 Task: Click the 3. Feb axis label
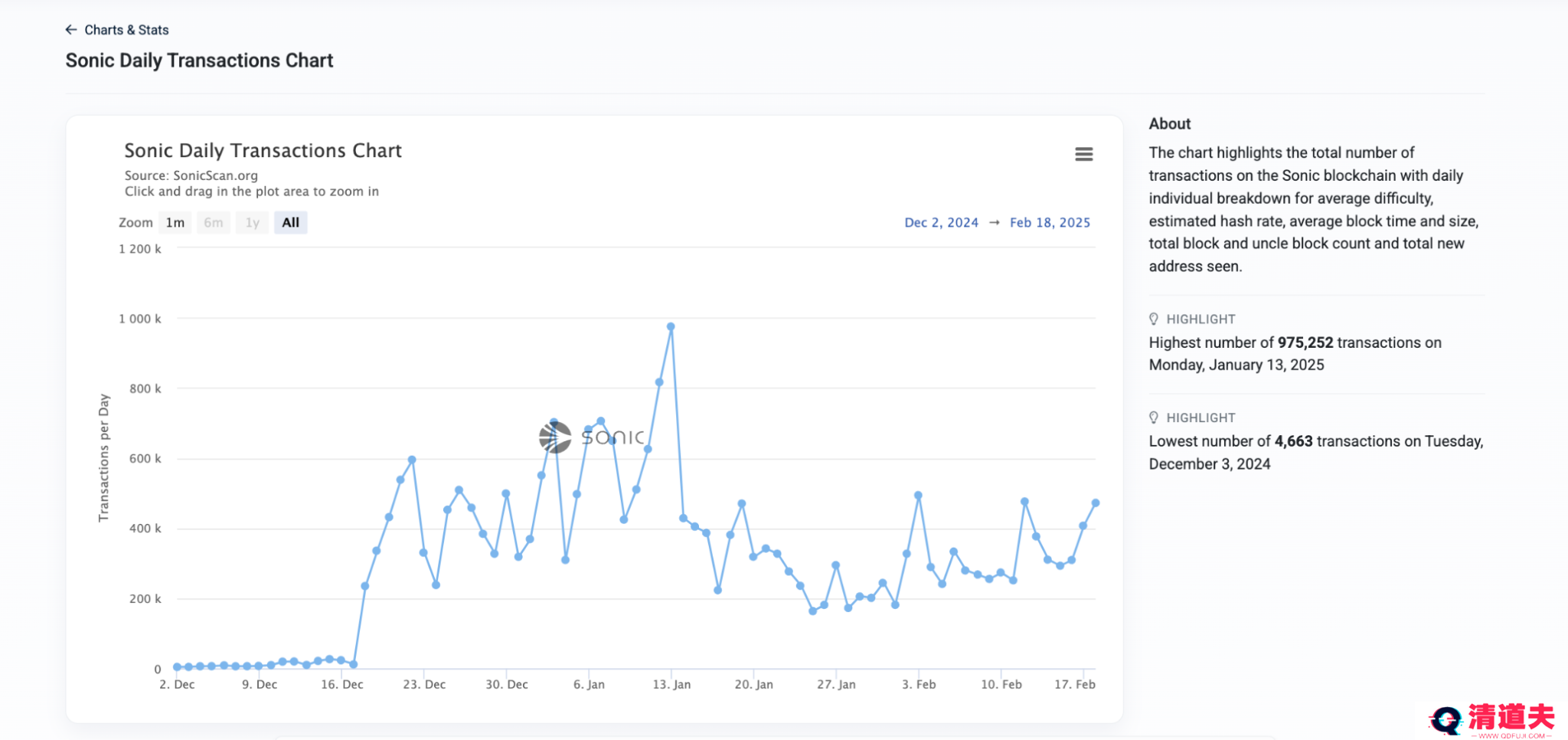point(919,685)
